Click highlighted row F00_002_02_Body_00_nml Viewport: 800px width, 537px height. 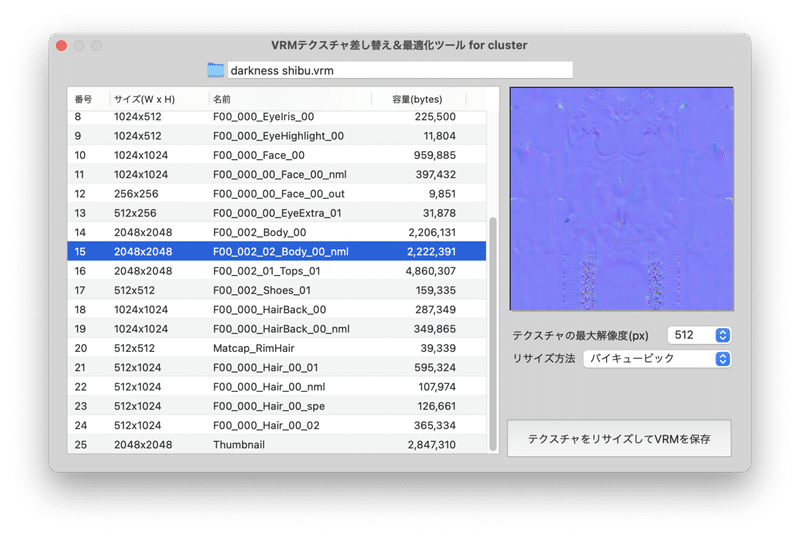tap(277, 251)
